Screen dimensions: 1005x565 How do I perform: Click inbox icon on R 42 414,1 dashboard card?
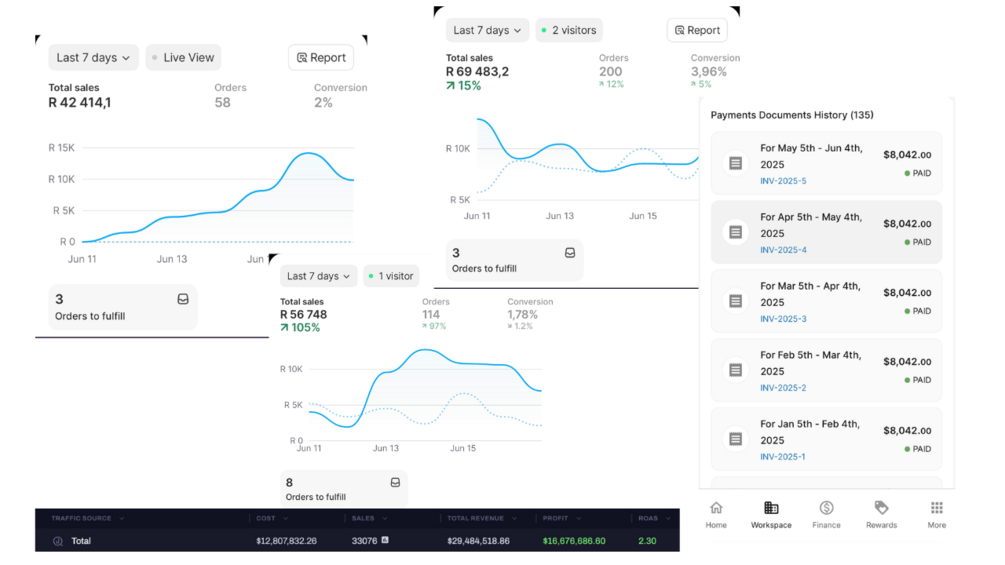click(183, 299)
